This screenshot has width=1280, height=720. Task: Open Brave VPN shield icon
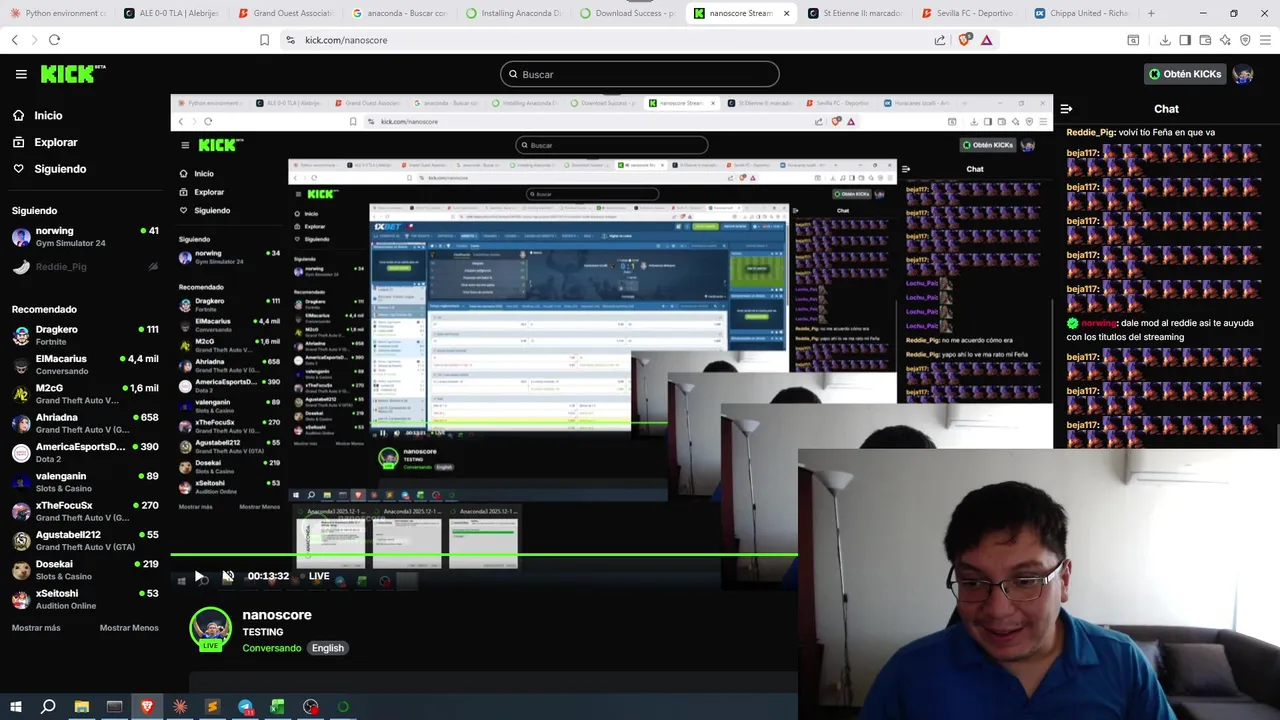point(1245,40)
